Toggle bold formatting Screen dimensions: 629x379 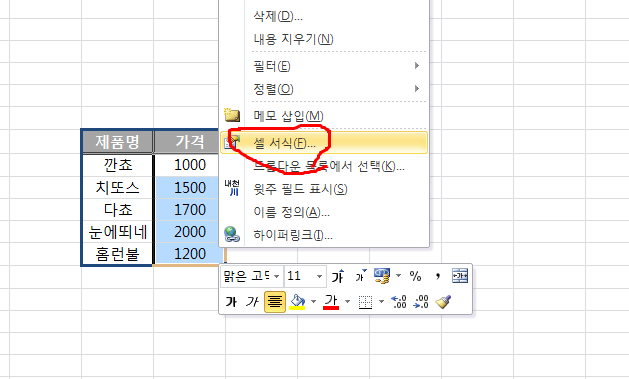(x=231, y=302)
